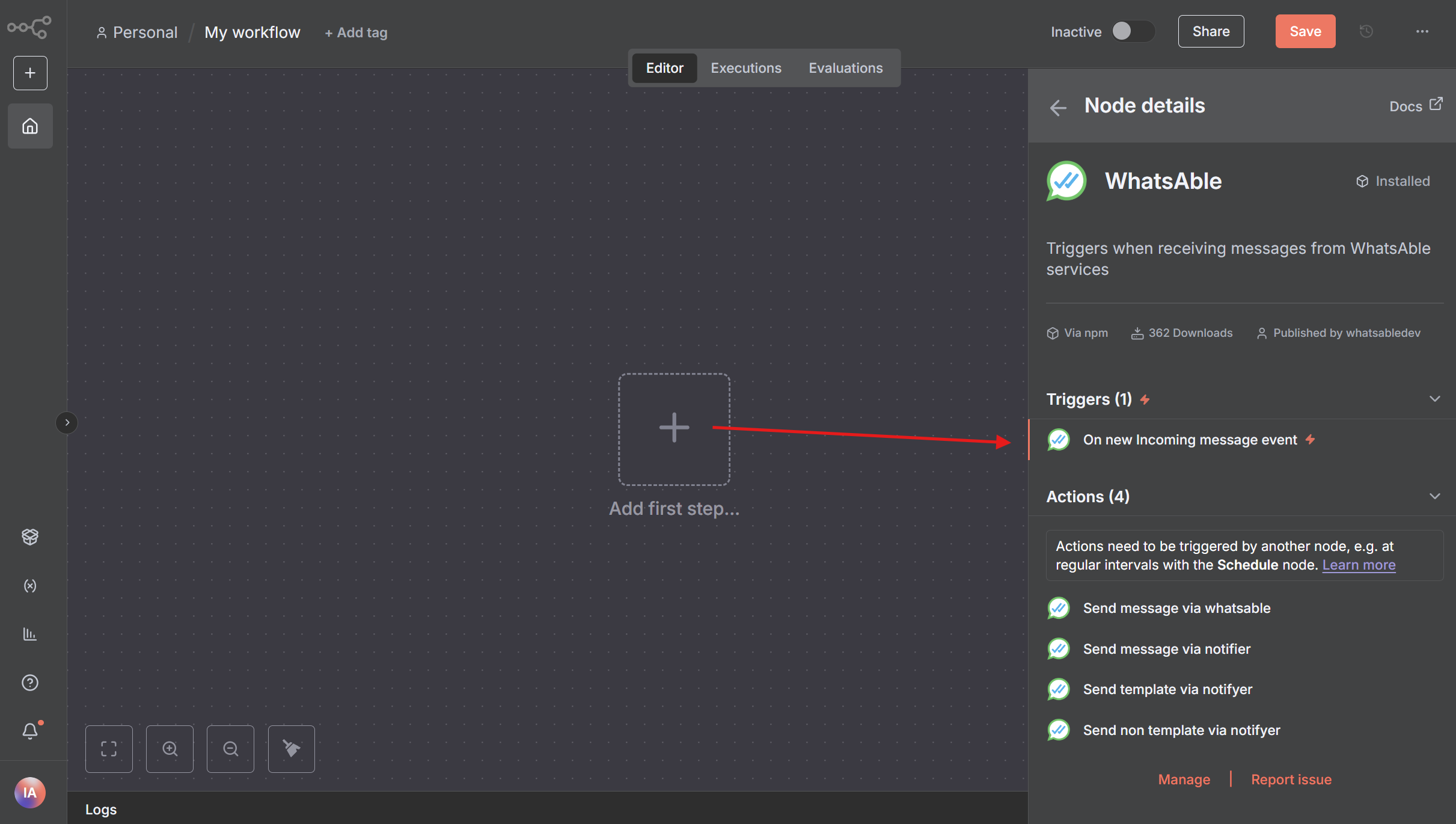This screenshot has width=1456, height=824.
Task: Click the Save button
Action: [x=1305, y=31]
